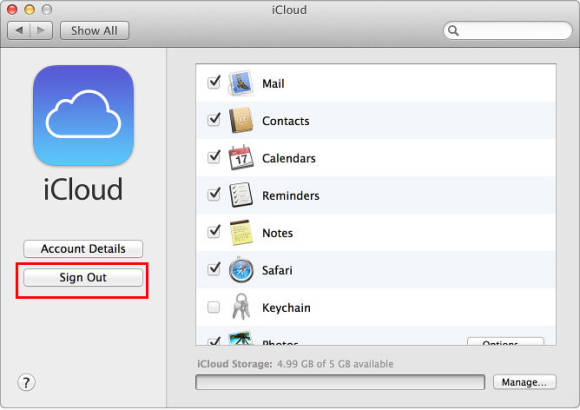The image size is (580, 410).
Task: Click the Calendars icon showing 17
Action: click(x=241, y=158)
